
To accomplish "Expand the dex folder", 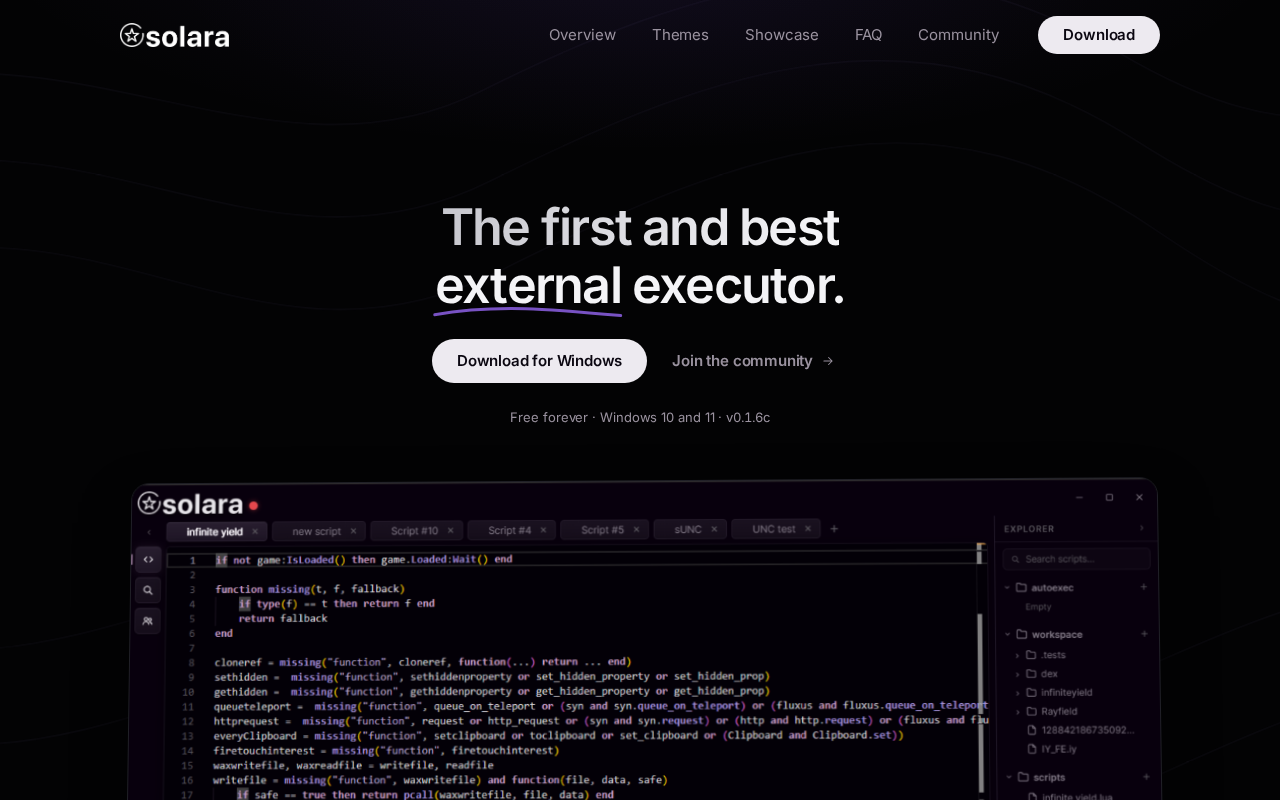I will tap(1018, 674).
